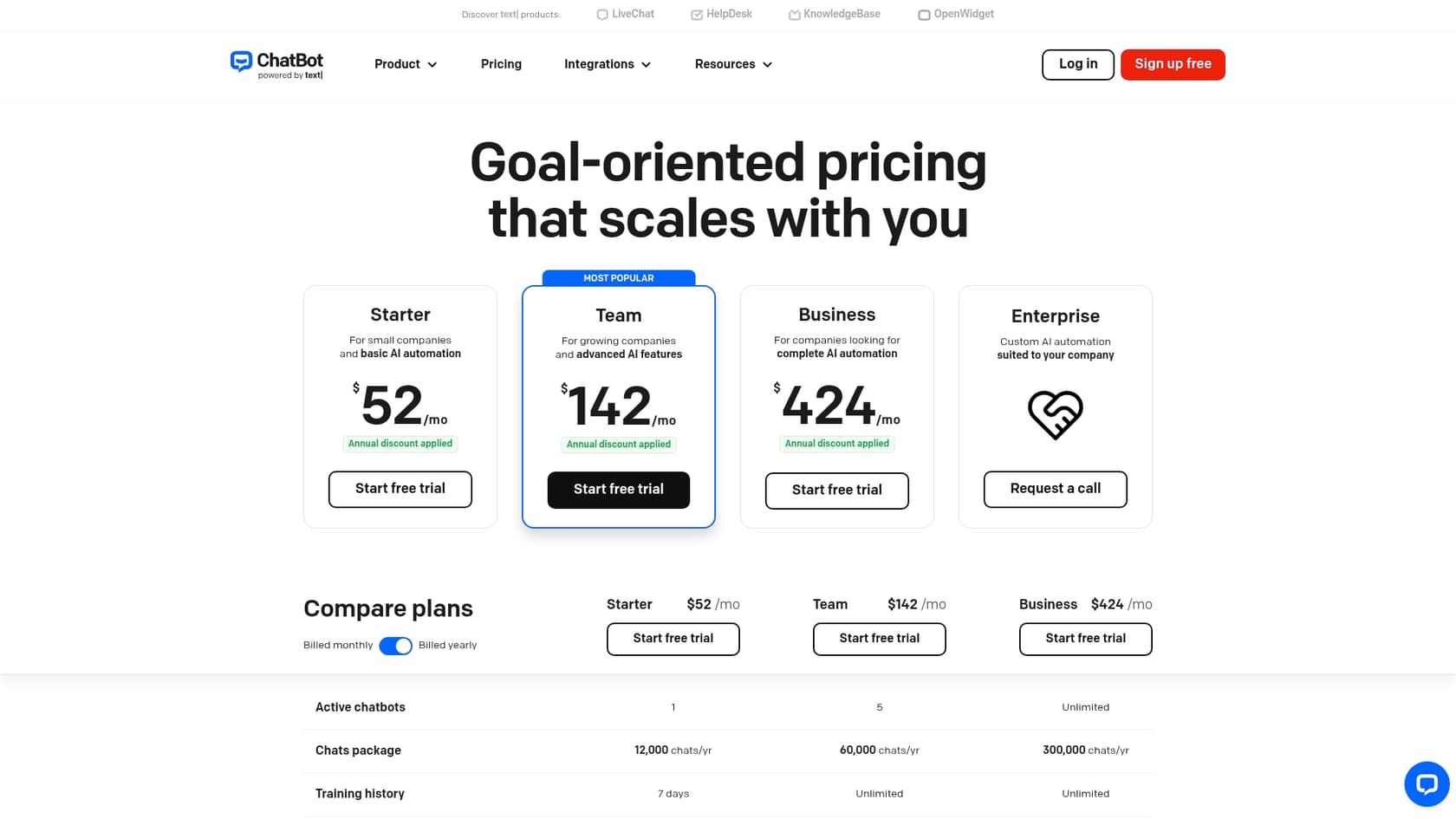Click the MOST POPULAR badge

[618, 278]
